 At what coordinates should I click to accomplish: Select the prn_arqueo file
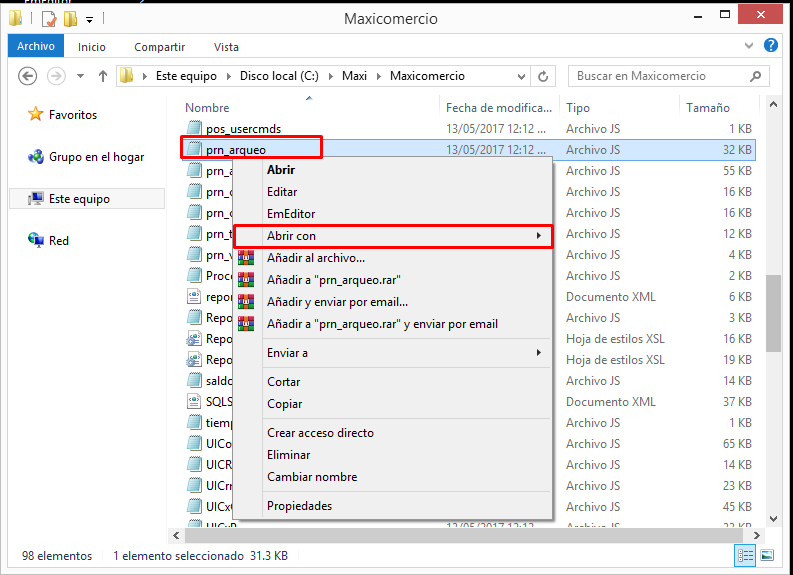[x=236, y=150]
